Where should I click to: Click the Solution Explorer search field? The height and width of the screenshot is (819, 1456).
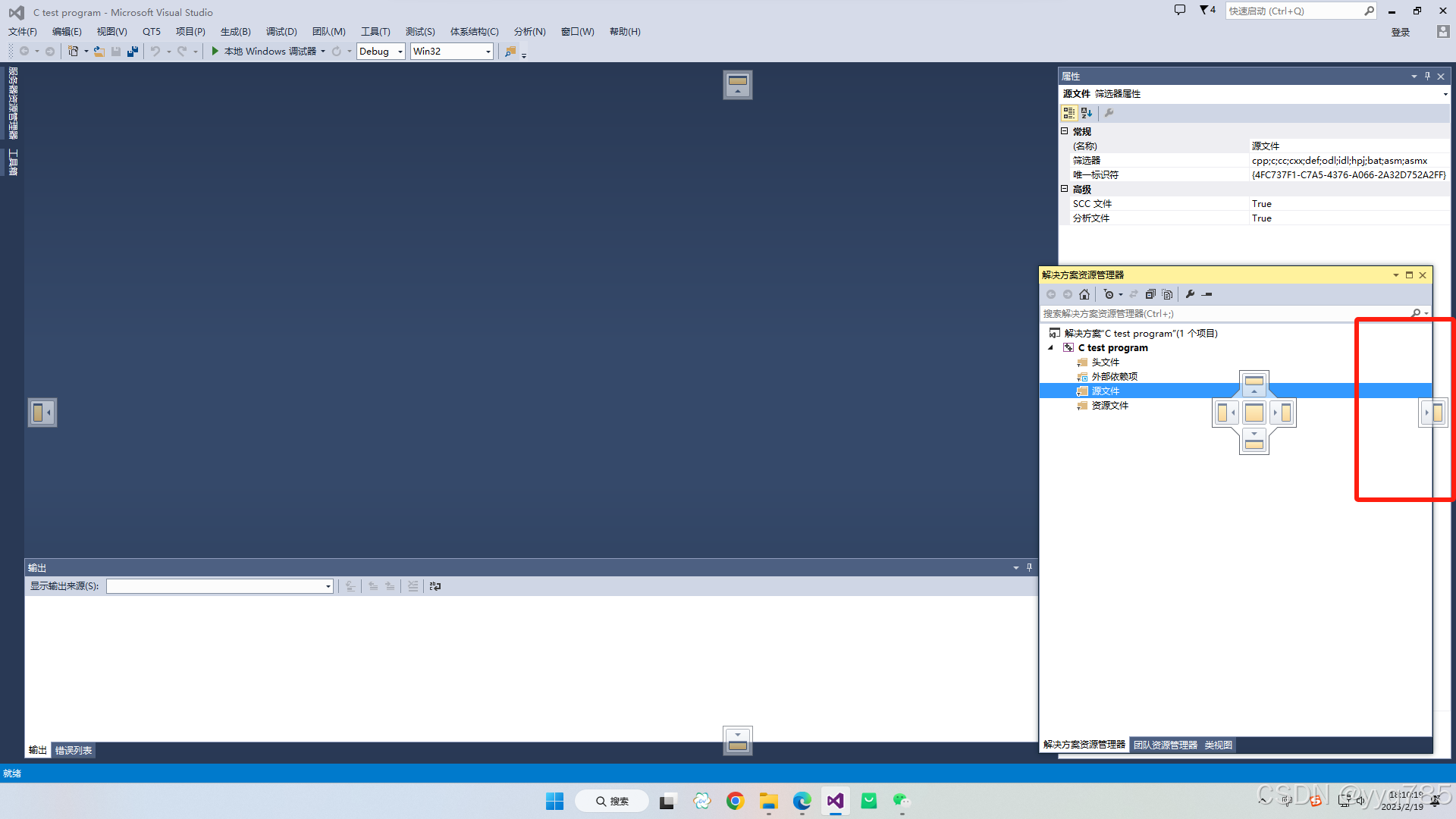coord(1213,312)
